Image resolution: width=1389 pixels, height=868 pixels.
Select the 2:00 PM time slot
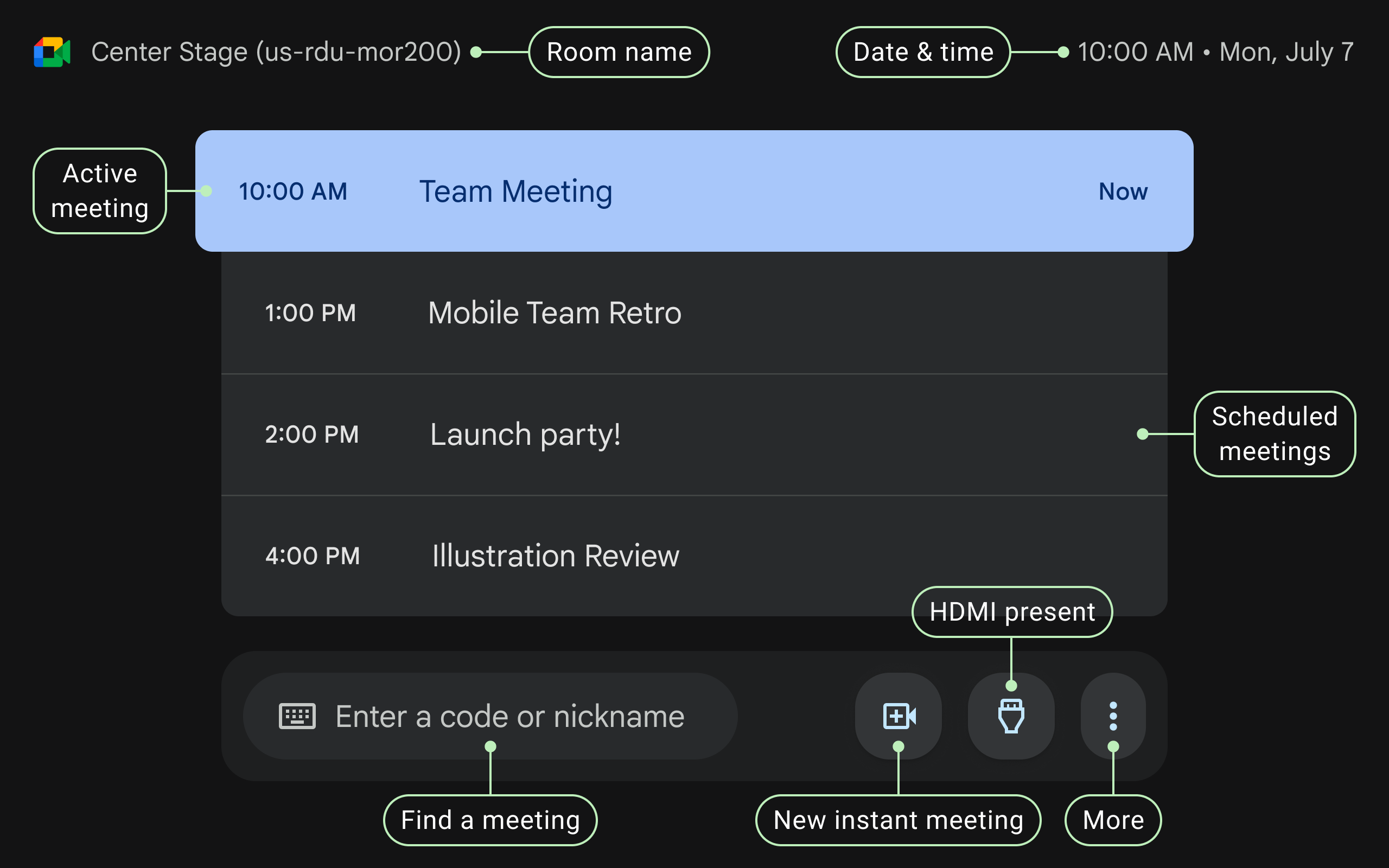point(312,435)
